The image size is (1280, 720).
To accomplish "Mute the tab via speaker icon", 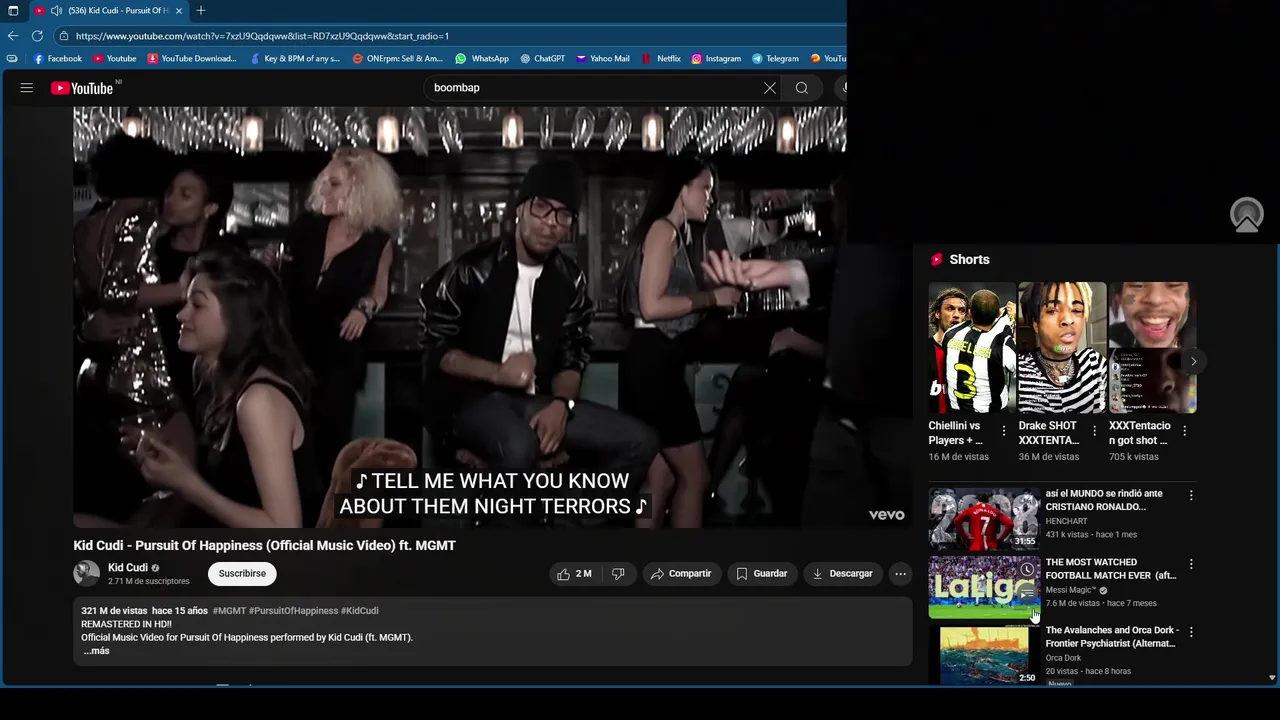I will point(56,10).
